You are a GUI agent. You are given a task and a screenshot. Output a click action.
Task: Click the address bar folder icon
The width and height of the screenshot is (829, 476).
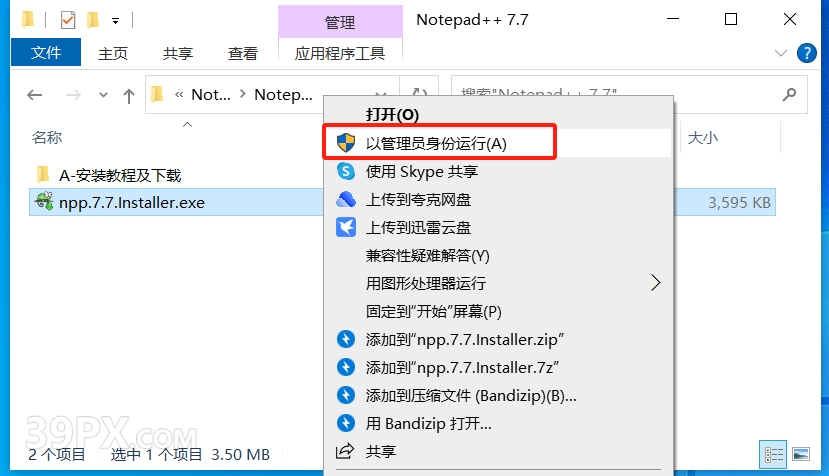(x=157, y=95)
